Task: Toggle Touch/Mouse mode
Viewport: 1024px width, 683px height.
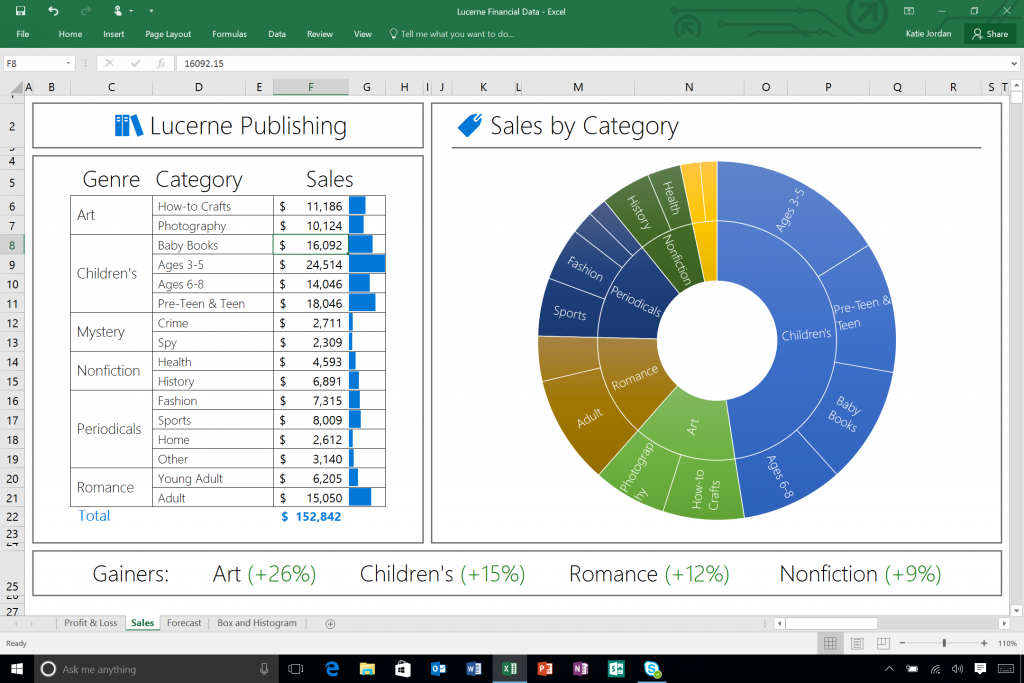Action: click(x=117, y=10)
